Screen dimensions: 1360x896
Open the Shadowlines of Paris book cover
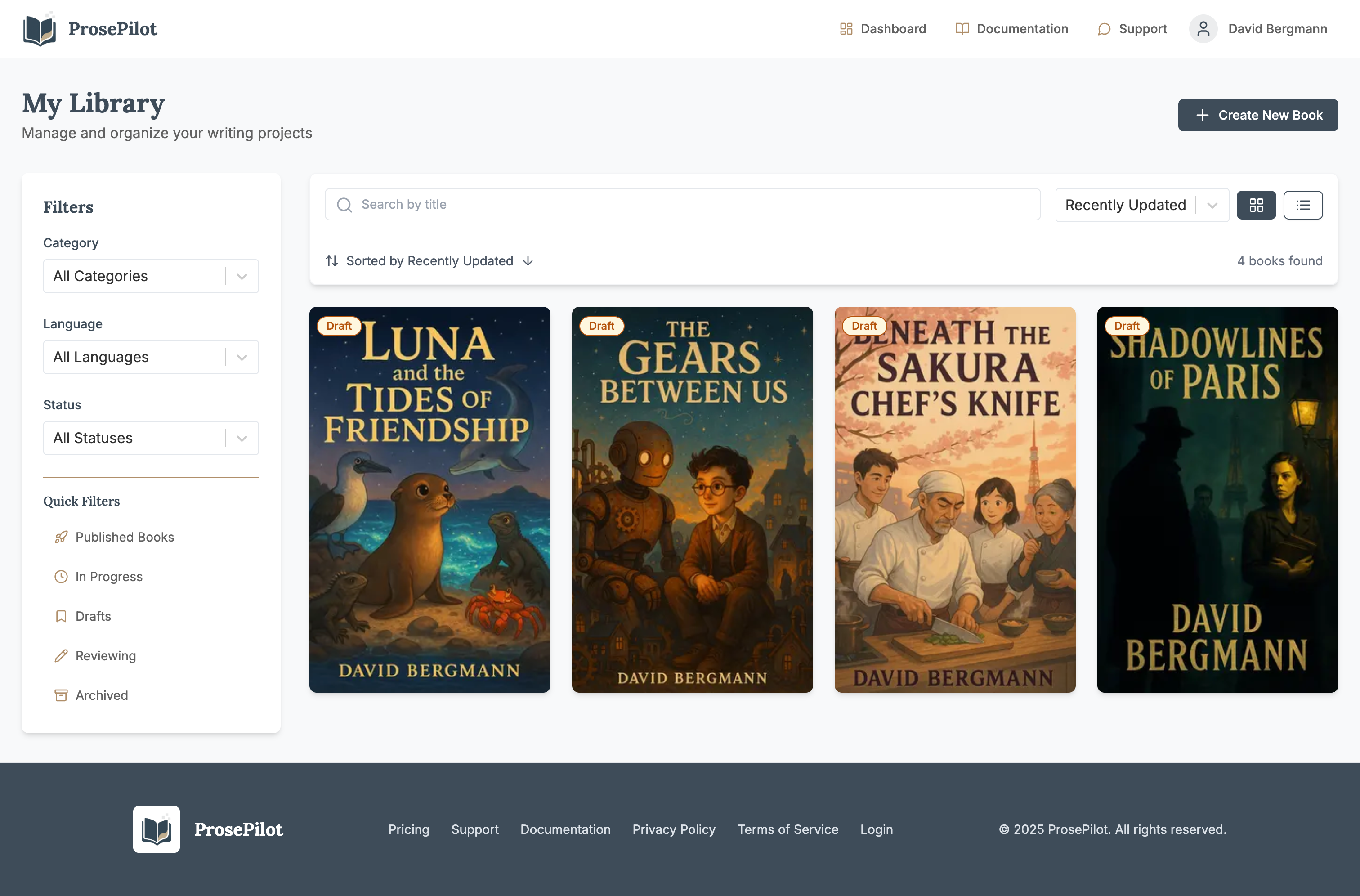tap(1217, 500)
